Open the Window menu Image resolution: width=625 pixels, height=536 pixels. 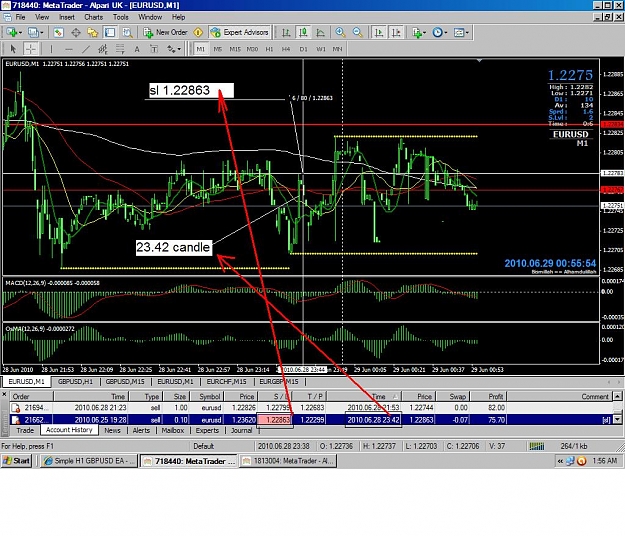[x=150, y=17]
